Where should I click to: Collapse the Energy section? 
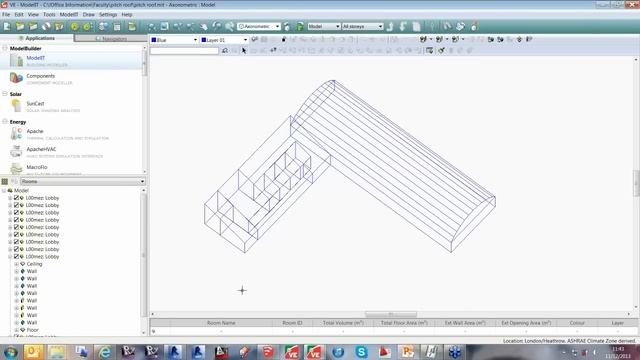5,122
